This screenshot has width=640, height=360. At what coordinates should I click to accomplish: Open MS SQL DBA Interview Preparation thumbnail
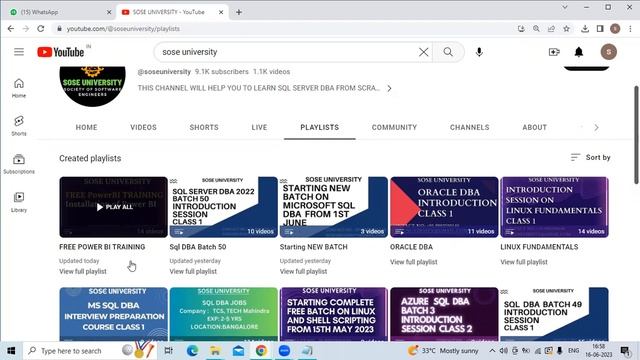point(113,314)
